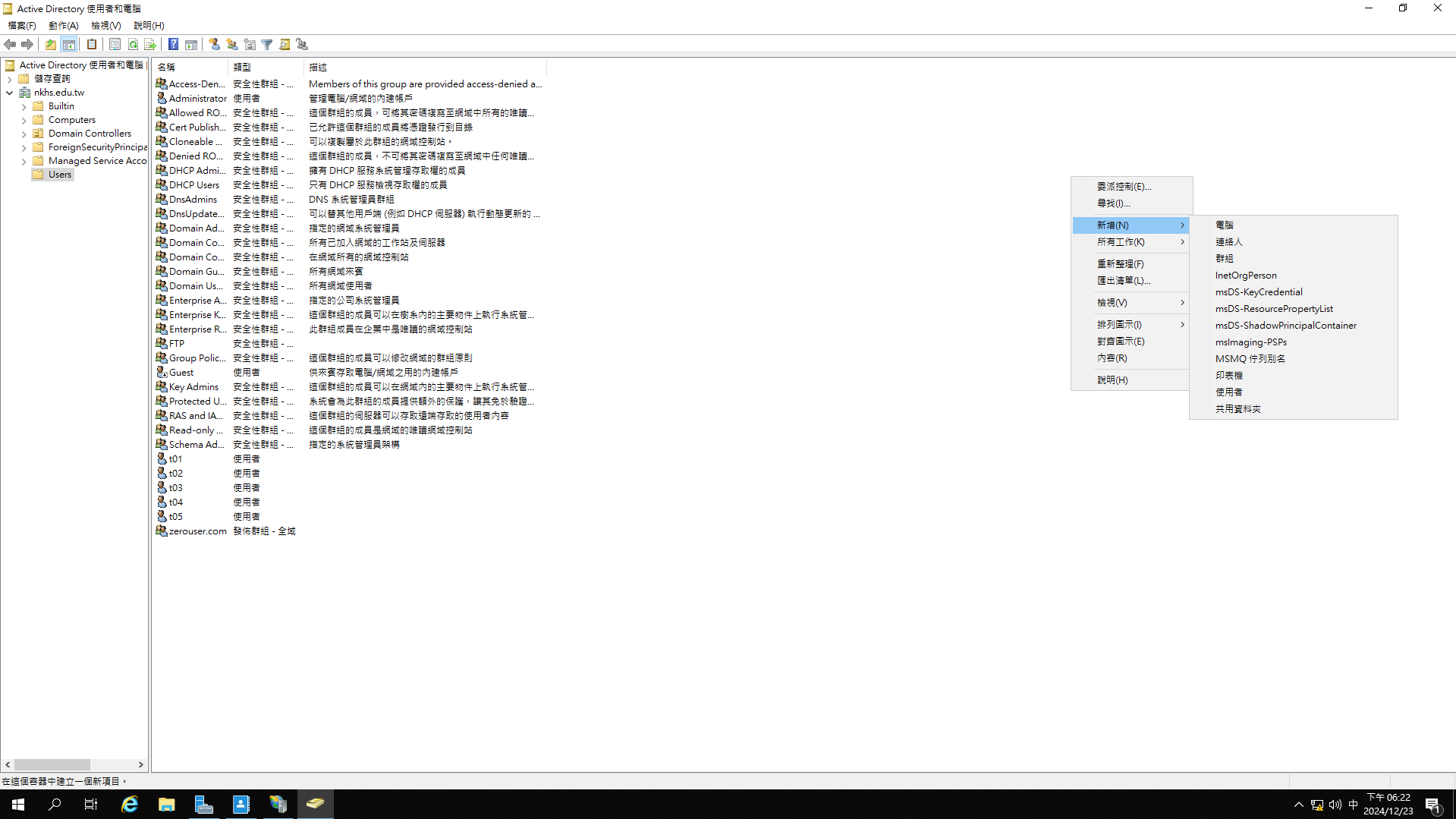Click the create new group icon
The width and height of the screenshot is (1456, 819).
point(232,45)
